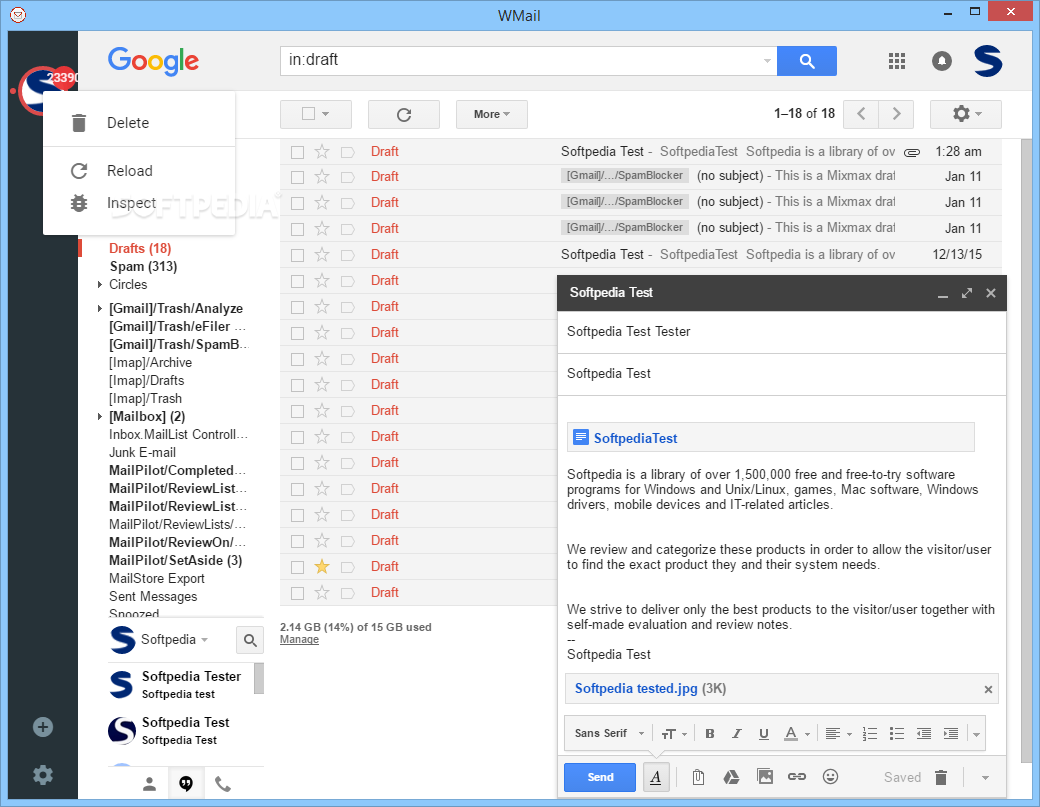Choose Reload from the context menu
The image size is (1040, 807).
139,171
